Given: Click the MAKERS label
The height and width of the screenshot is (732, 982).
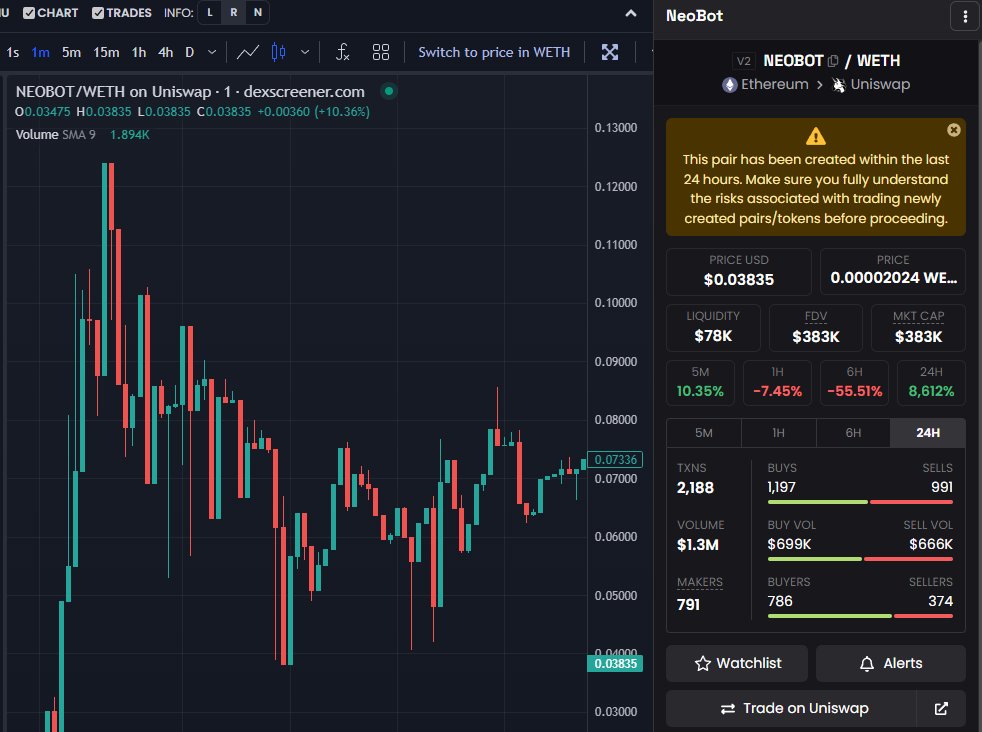Looking at the screenshot, I should [700, 582].
